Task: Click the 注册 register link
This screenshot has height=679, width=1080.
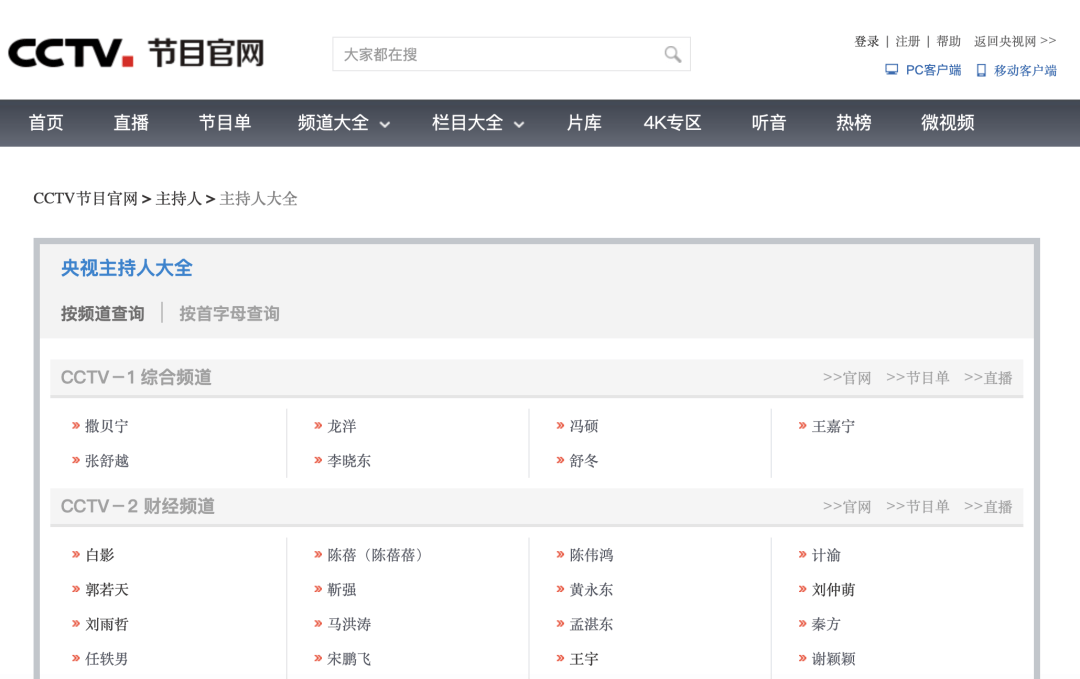Action: [907, 41]
